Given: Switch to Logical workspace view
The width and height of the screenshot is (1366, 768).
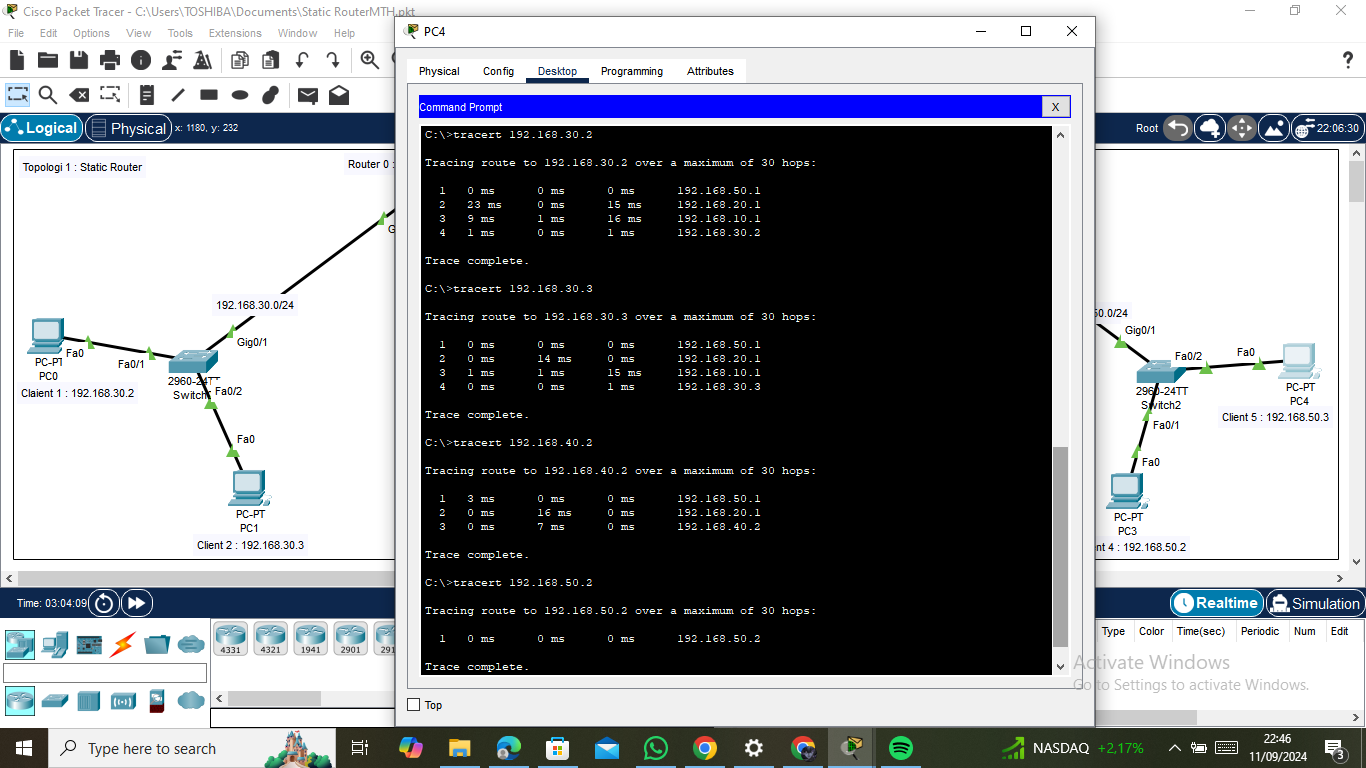Looking at the screenshot, I should [41, 128].
